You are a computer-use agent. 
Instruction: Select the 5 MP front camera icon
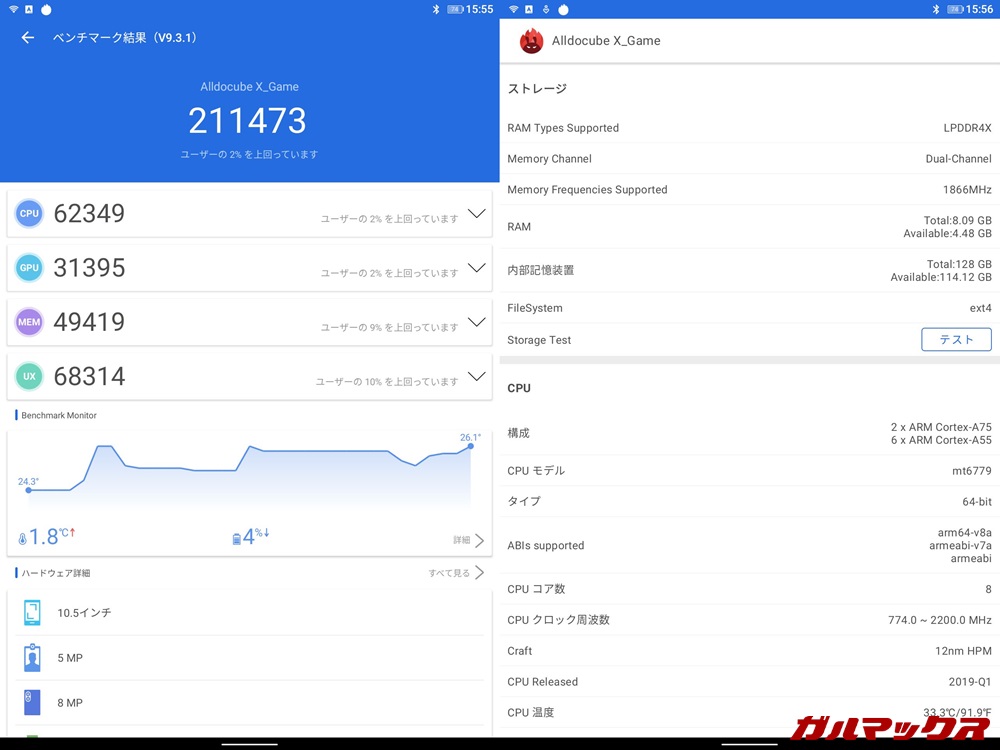[32, 658]
